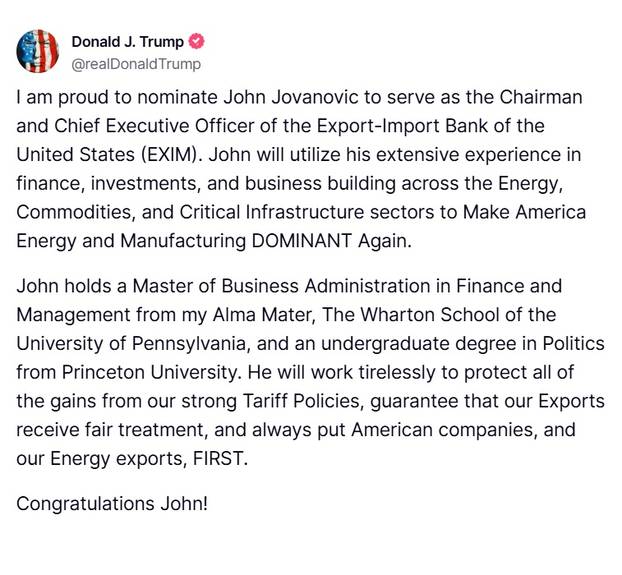Click The Wharton School text
Image resolution: width=622 pixels, height=575 pixels.
(x=411, y=315)
